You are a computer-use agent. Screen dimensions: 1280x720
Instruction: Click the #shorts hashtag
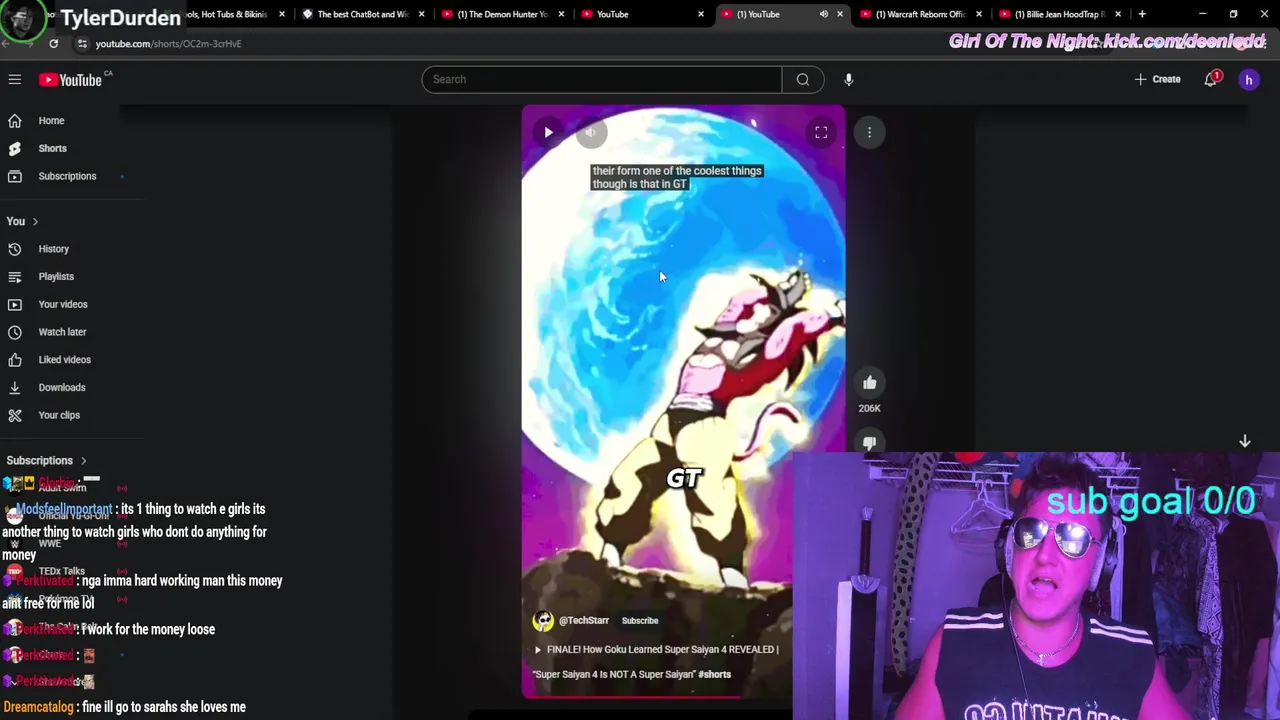point(714,675)
